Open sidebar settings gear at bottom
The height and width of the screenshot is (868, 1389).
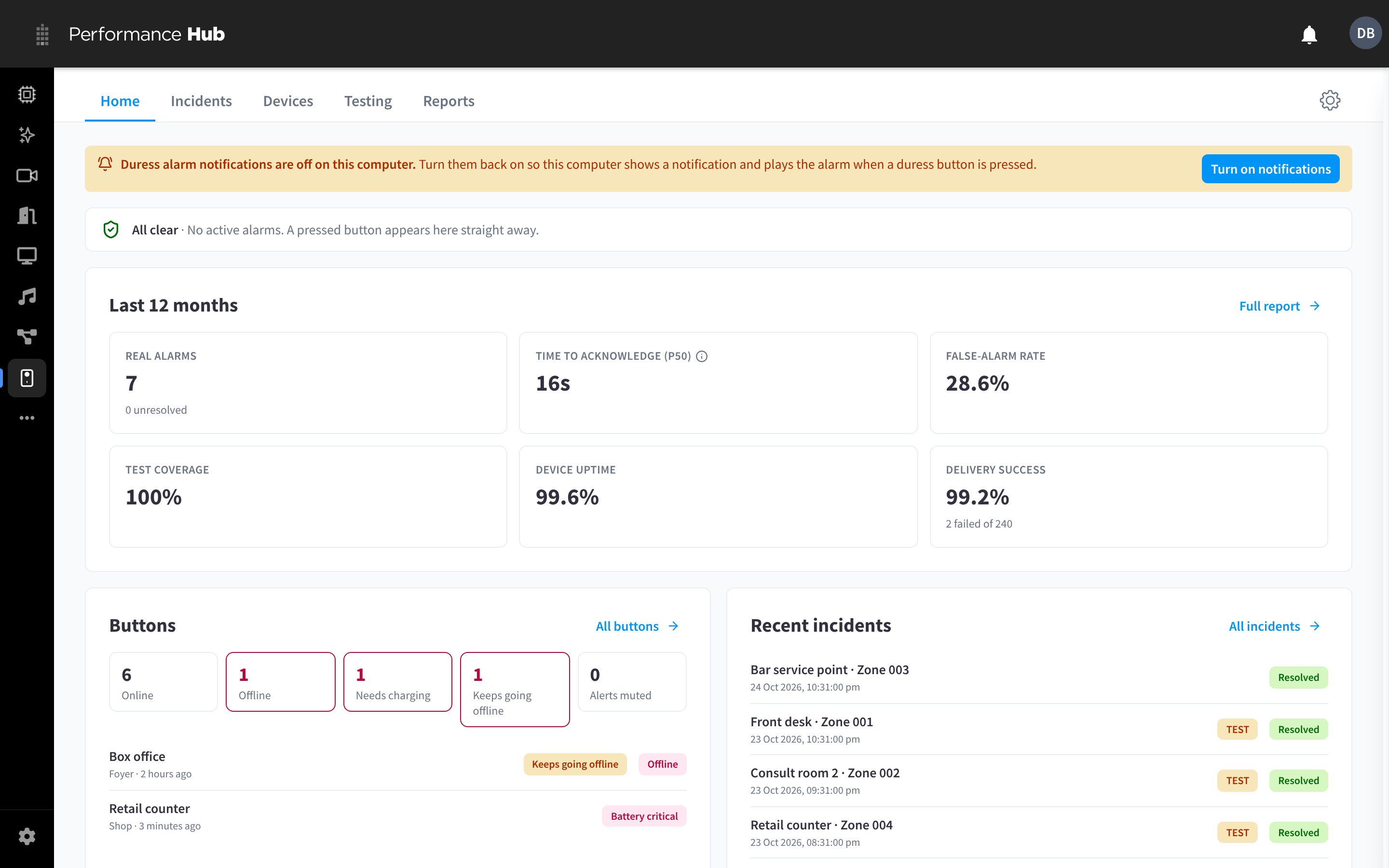pyautogui.click(x=27, y=837)
